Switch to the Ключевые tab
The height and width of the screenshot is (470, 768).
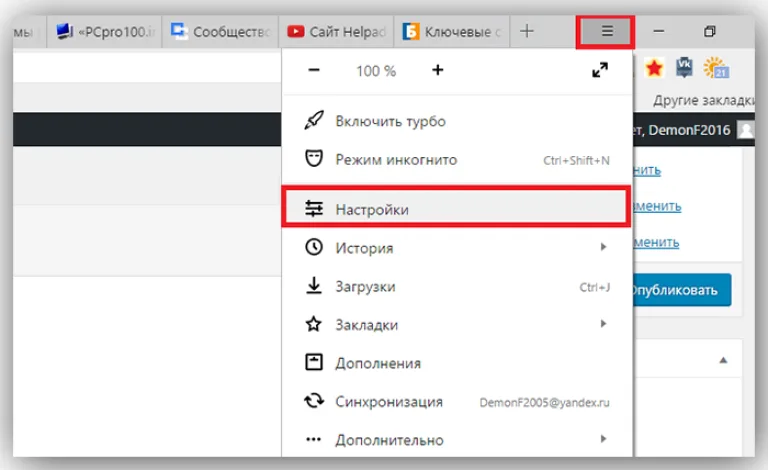click(x=452, y=32)
